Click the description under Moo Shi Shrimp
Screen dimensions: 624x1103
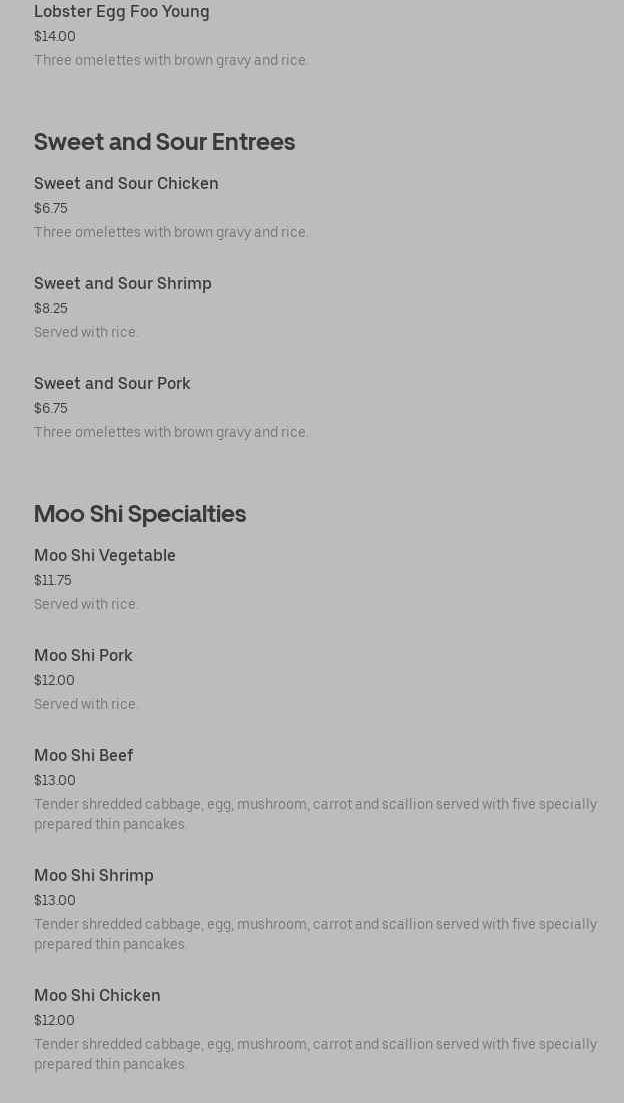tap(315, 934)
